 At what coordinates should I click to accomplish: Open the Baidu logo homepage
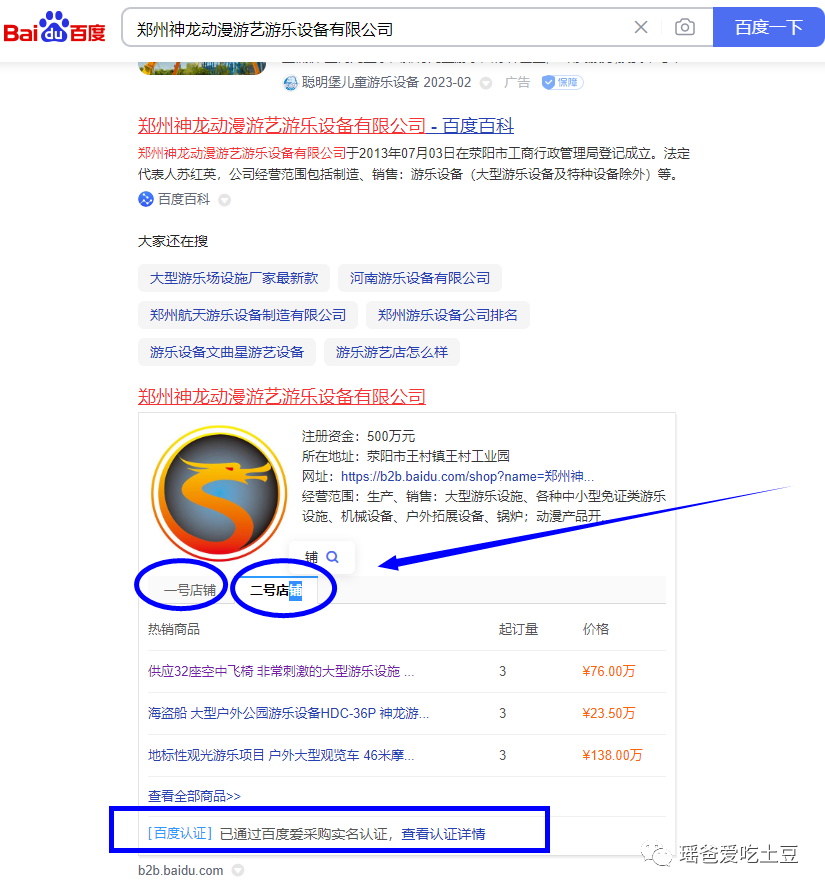click(x=55, y=28)
